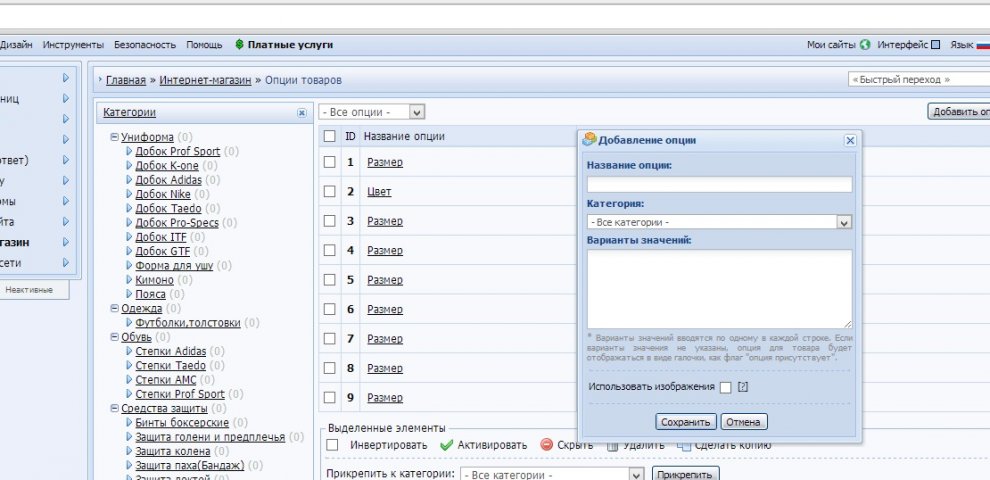The height and width of the screenshot is (480, 990).
Task: Click the Категории panel title link
Action: point(129,112)
